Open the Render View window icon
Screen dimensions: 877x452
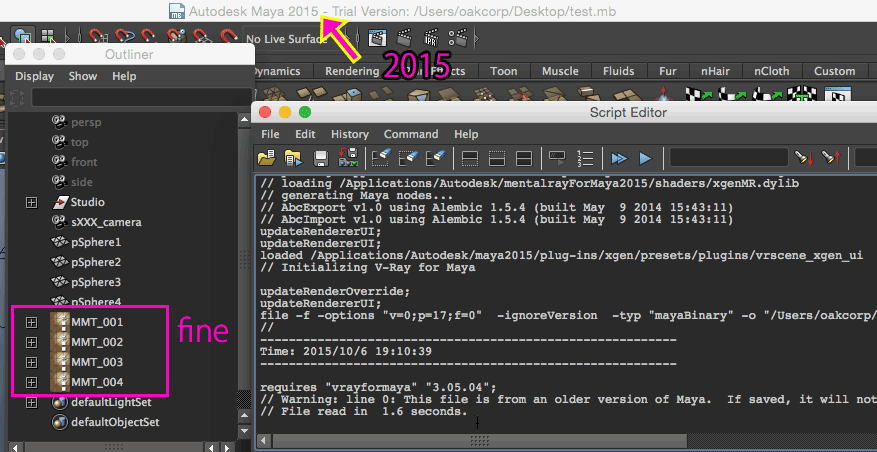click(378, 38)
